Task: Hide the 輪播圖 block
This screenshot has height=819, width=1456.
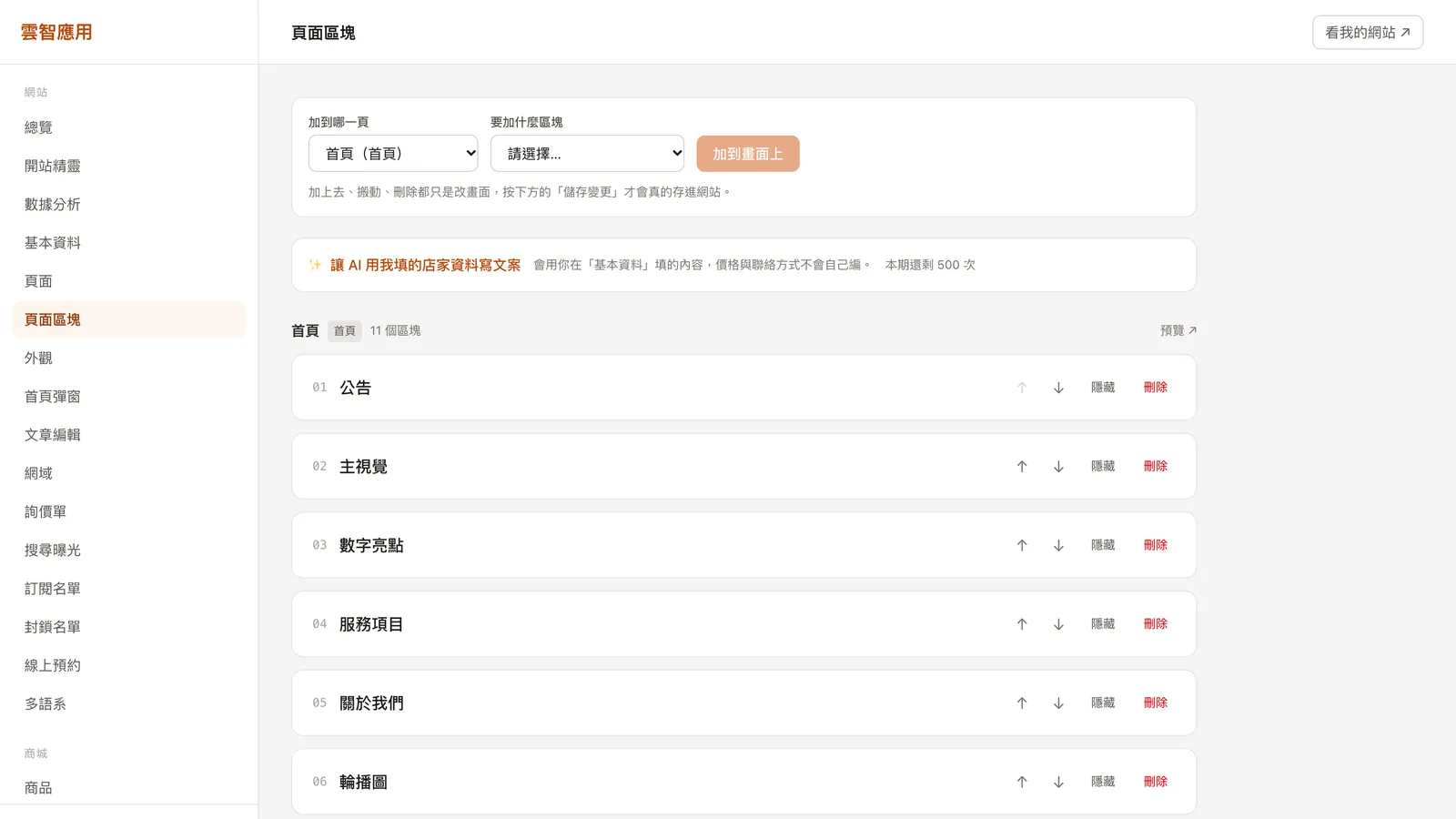Action: tap(1103, 782)
